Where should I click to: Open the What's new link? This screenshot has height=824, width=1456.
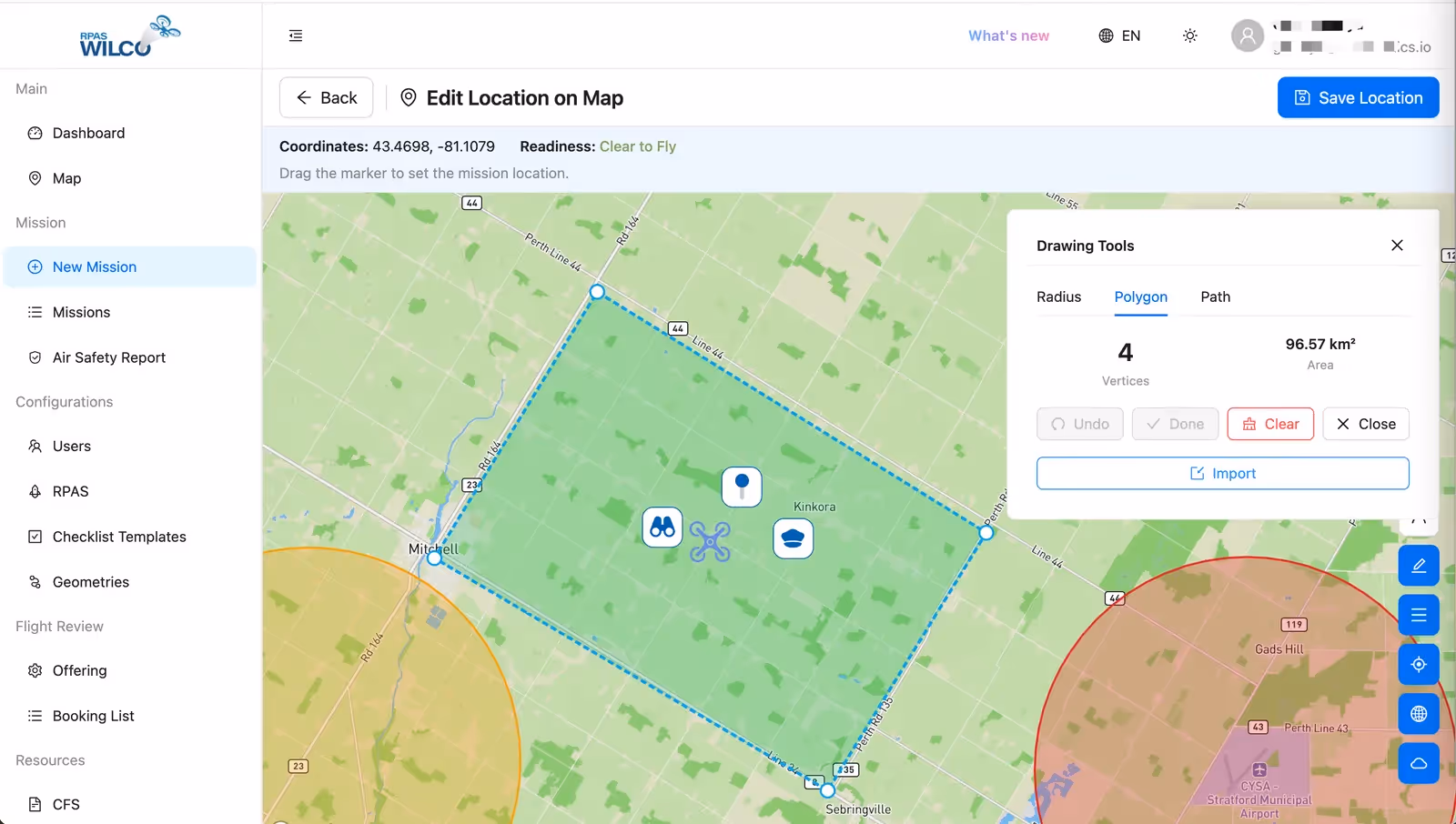1008,35
